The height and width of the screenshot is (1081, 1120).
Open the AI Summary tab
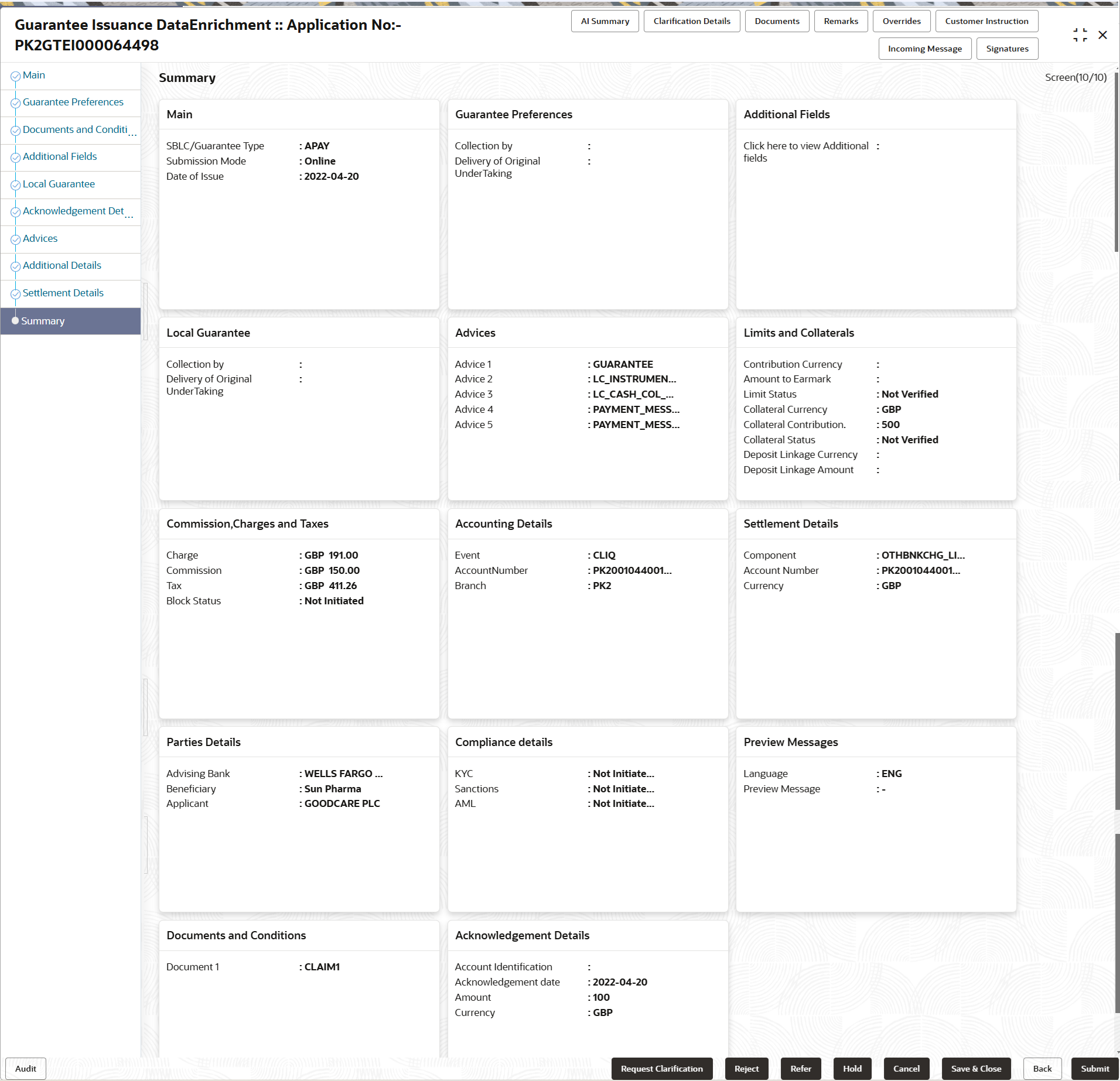click(605, 21)
